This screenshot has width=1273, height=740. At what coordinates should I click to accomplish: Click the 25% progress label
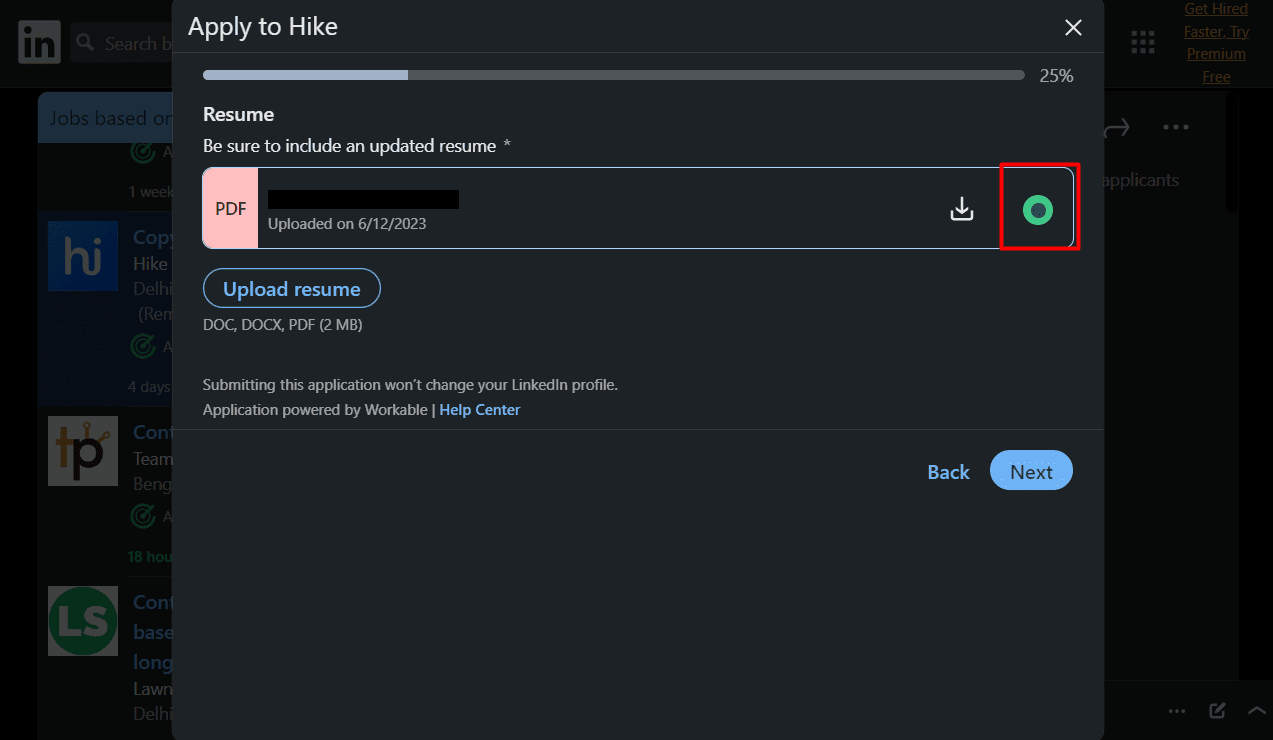click(x=1056, y=76)
